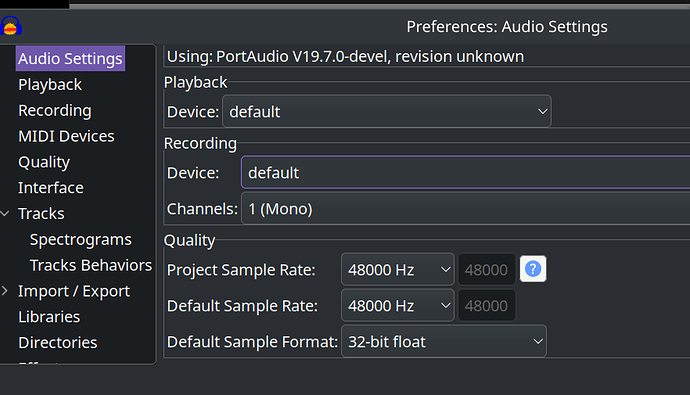This screenshot has height=395, width=690.
Task: Select Audio Settings in the sidebar
Action: (x=70, y=59)
